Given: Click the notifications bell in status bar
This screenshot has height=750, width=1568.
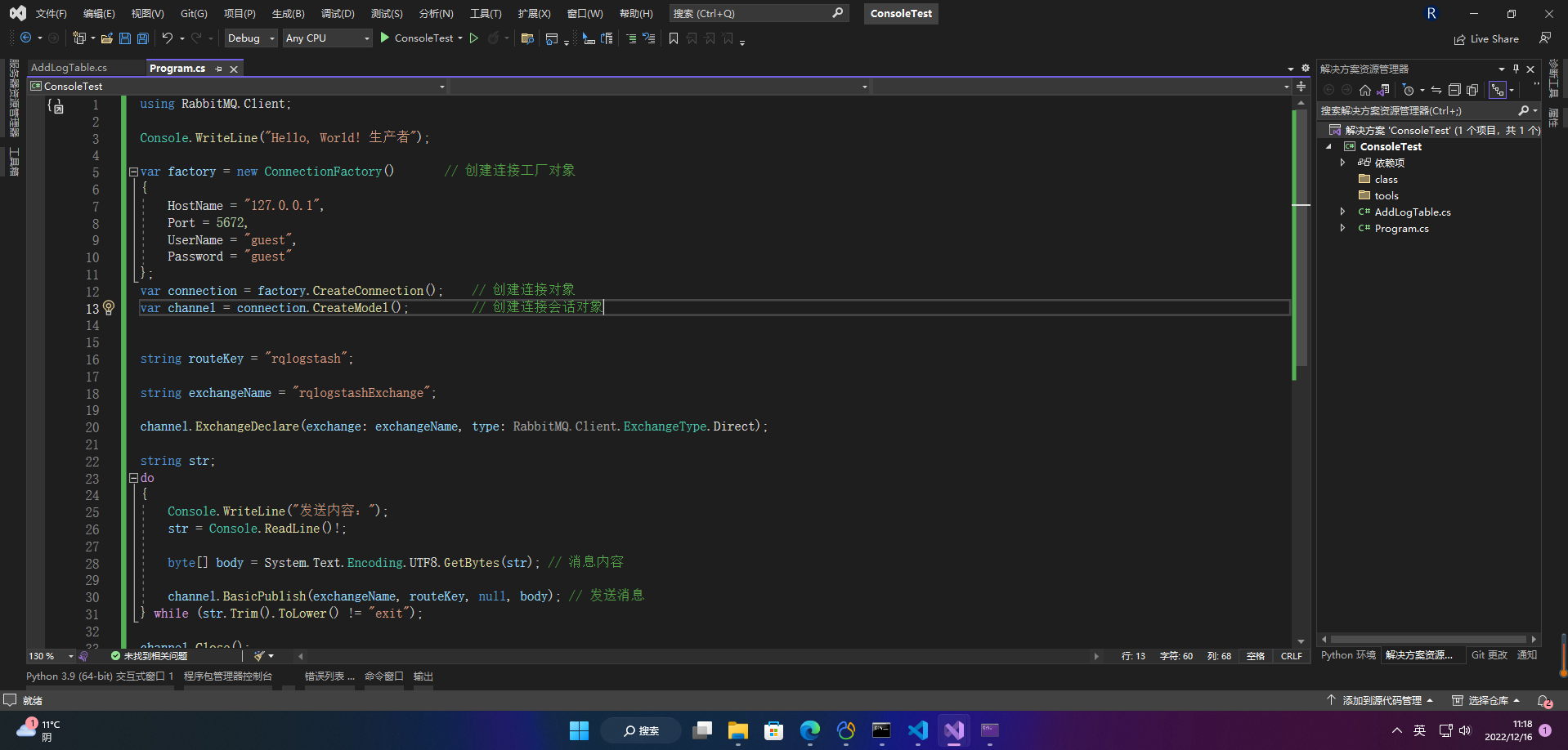Looking at the screenshot, I should 1544,701.
